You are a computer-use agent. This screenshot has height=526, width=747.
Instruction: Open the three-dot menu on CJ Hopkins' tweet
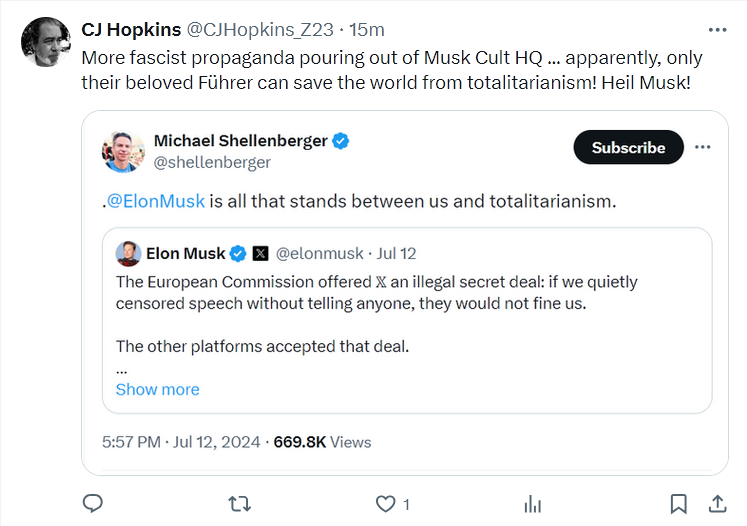click(717, 30)
